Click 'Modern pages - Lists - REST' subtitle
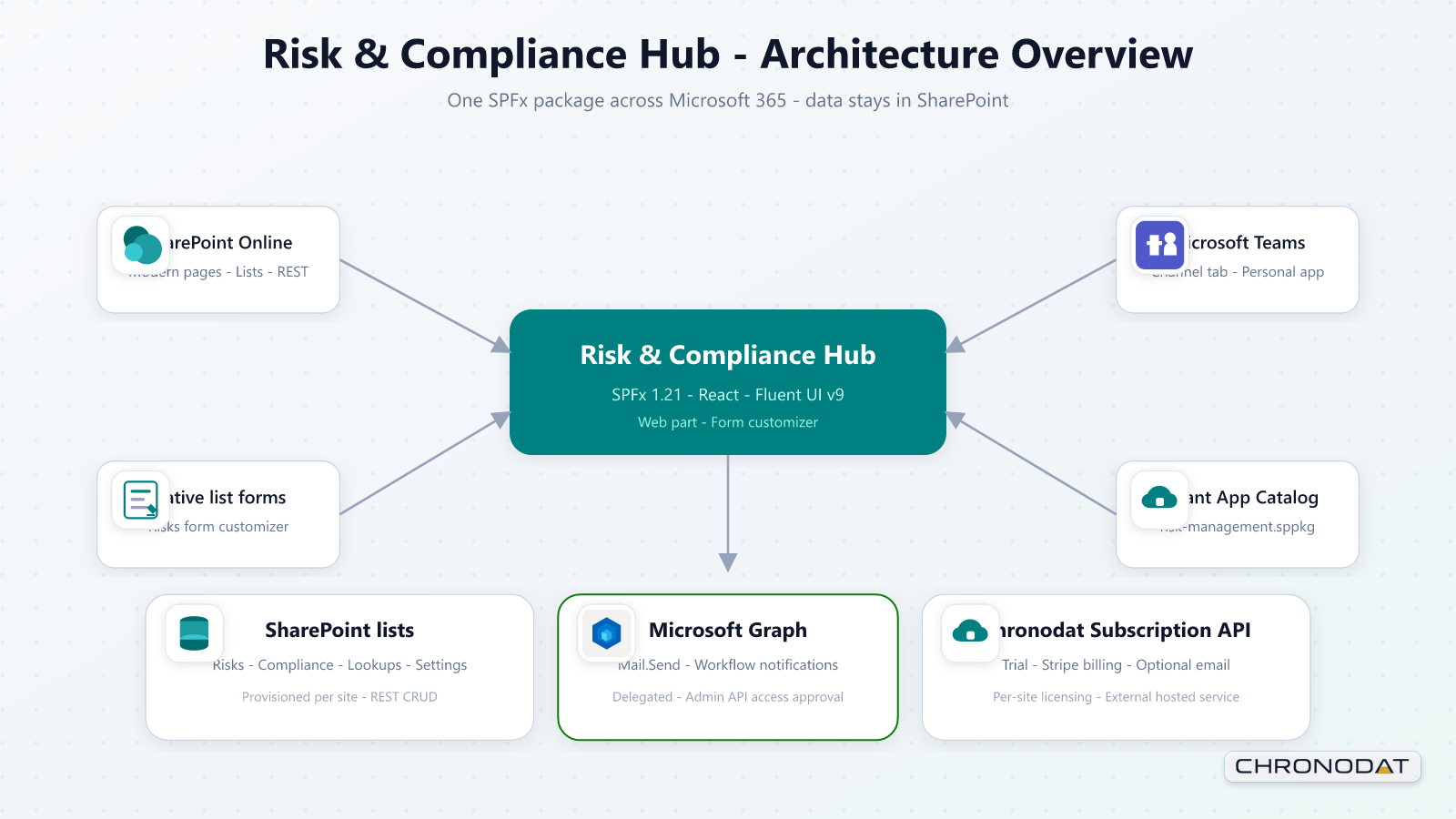This screenshot has width=1456, height=819. click(218, 272)
